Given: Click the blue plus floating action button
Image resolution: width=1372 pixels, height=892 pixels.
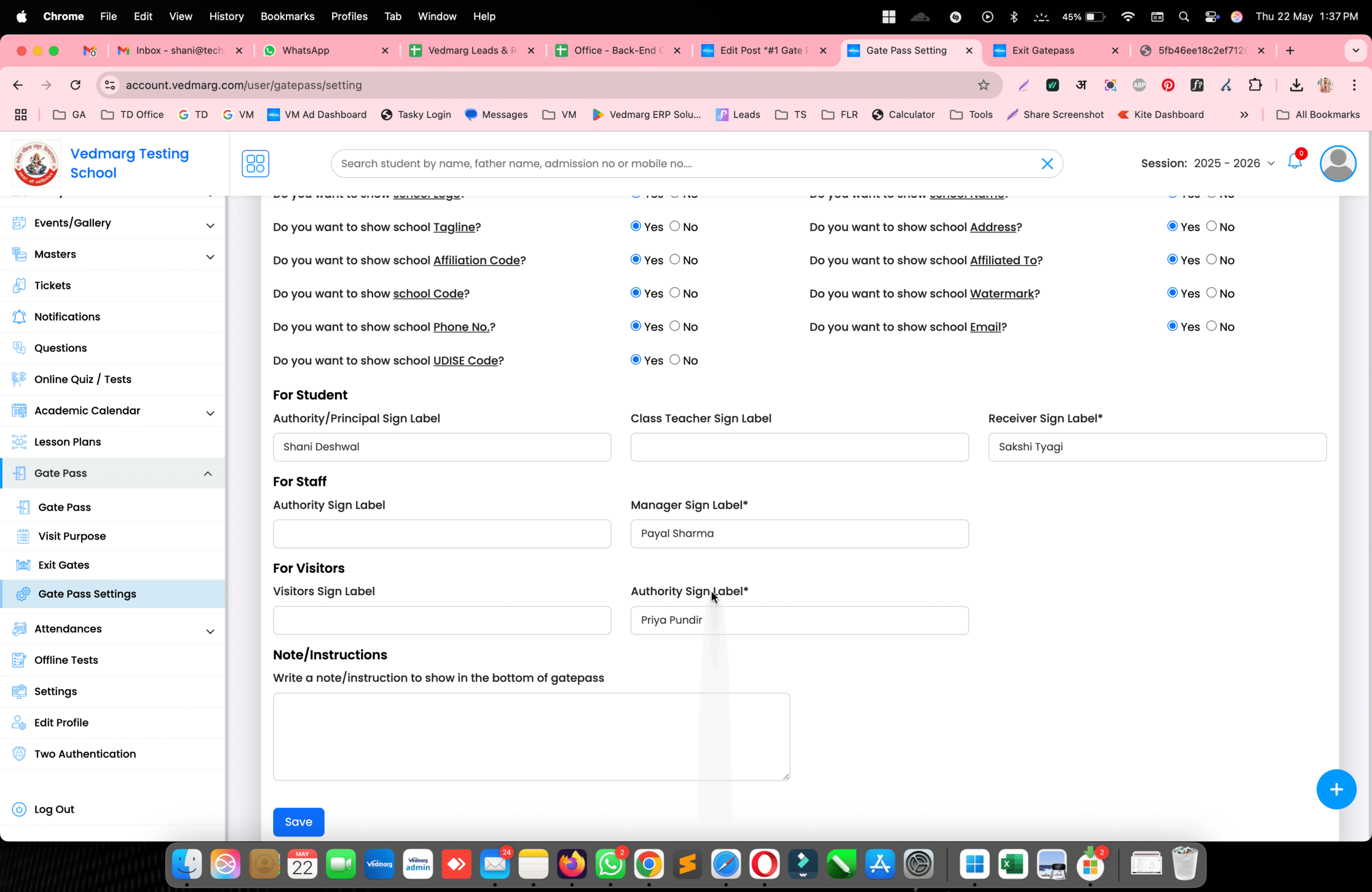Looking at the screenshot, I should click(x=1336, y=790).
